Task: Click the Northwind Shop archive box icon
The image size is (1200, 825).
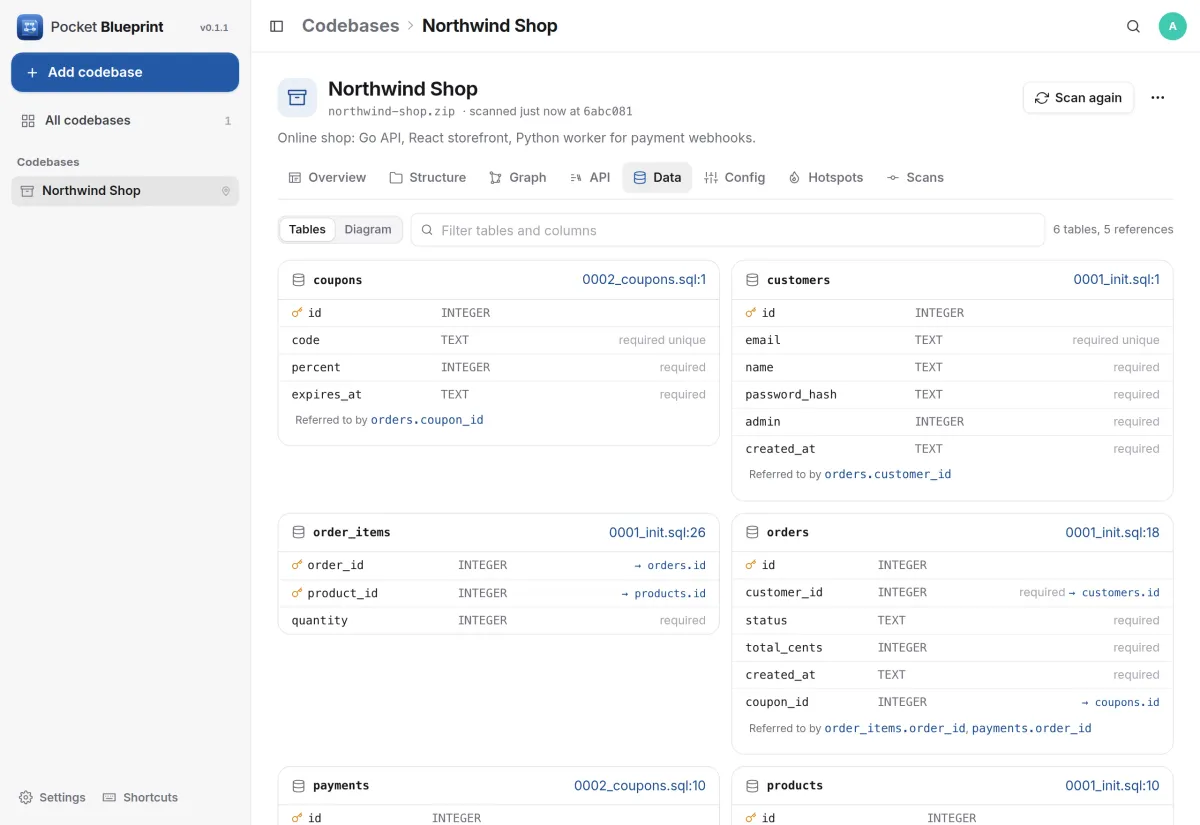Action: (297, 98)
